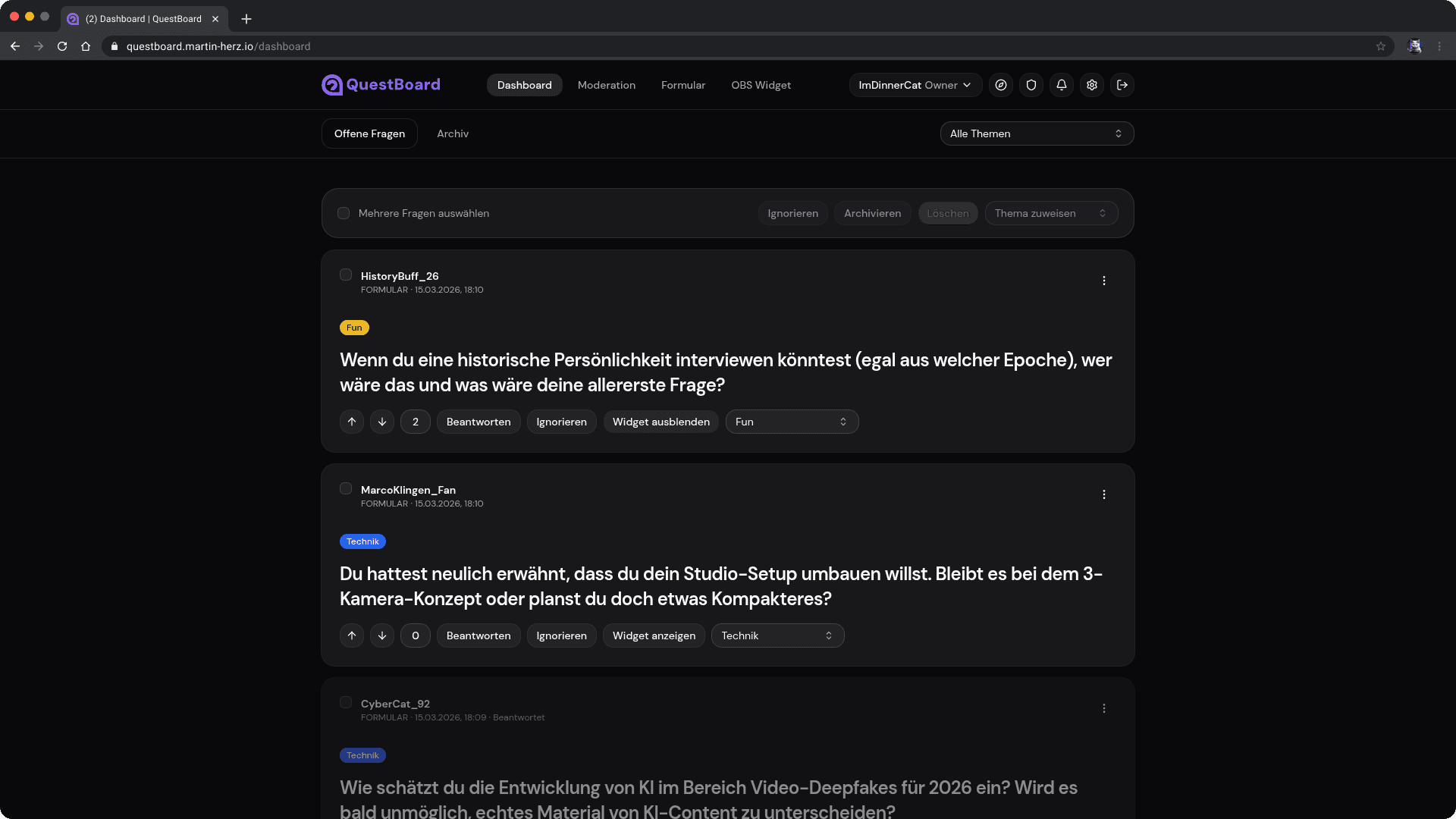The height and width of the screenshot is (819, 1456).
Task: Open the 'Thema zuweisen' dropdown
Action: point(1050,213)
